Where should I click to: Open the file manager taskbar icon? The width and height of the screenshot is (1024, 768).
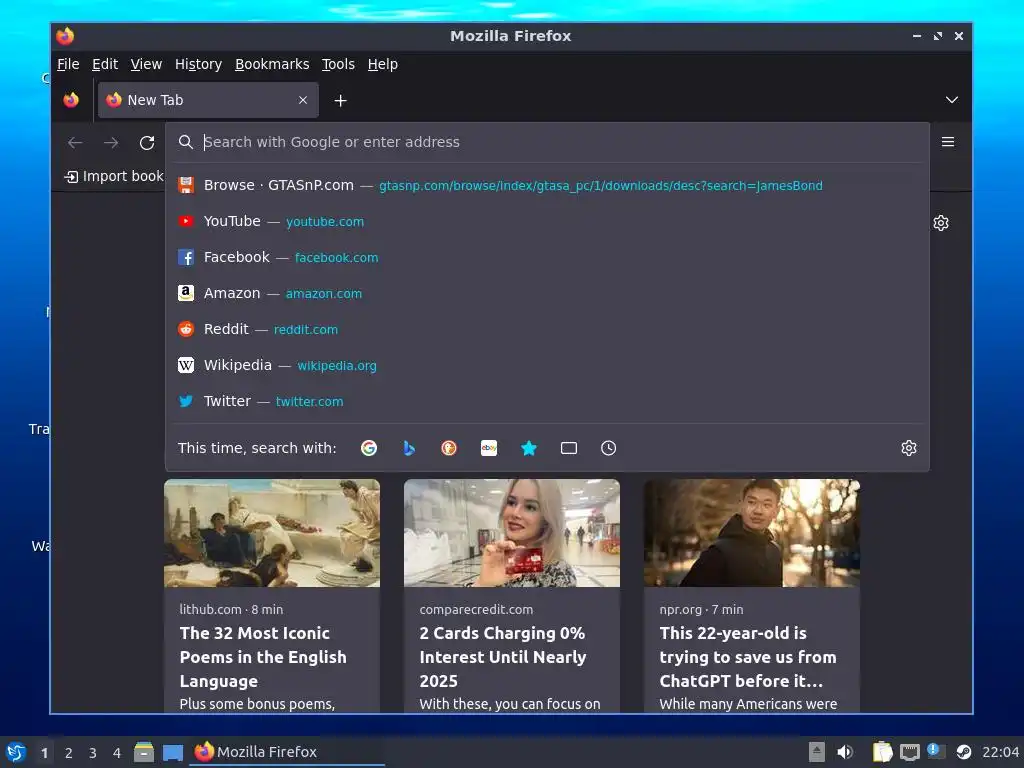(x=144, y=752)
